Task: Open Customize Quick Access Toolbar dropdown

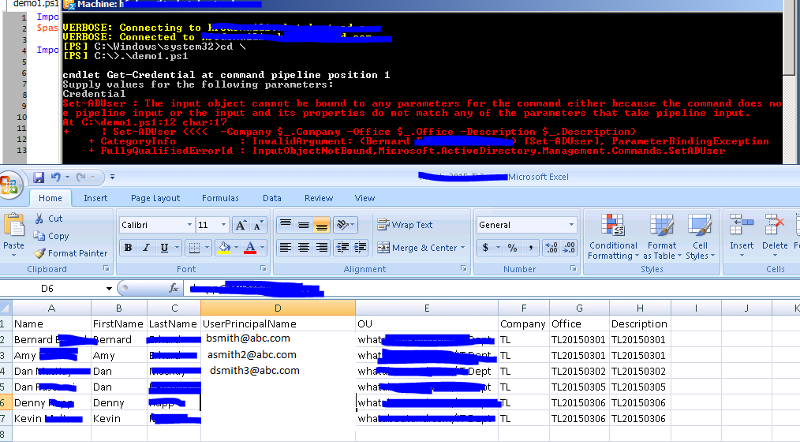Action: (x=112, y=177)
